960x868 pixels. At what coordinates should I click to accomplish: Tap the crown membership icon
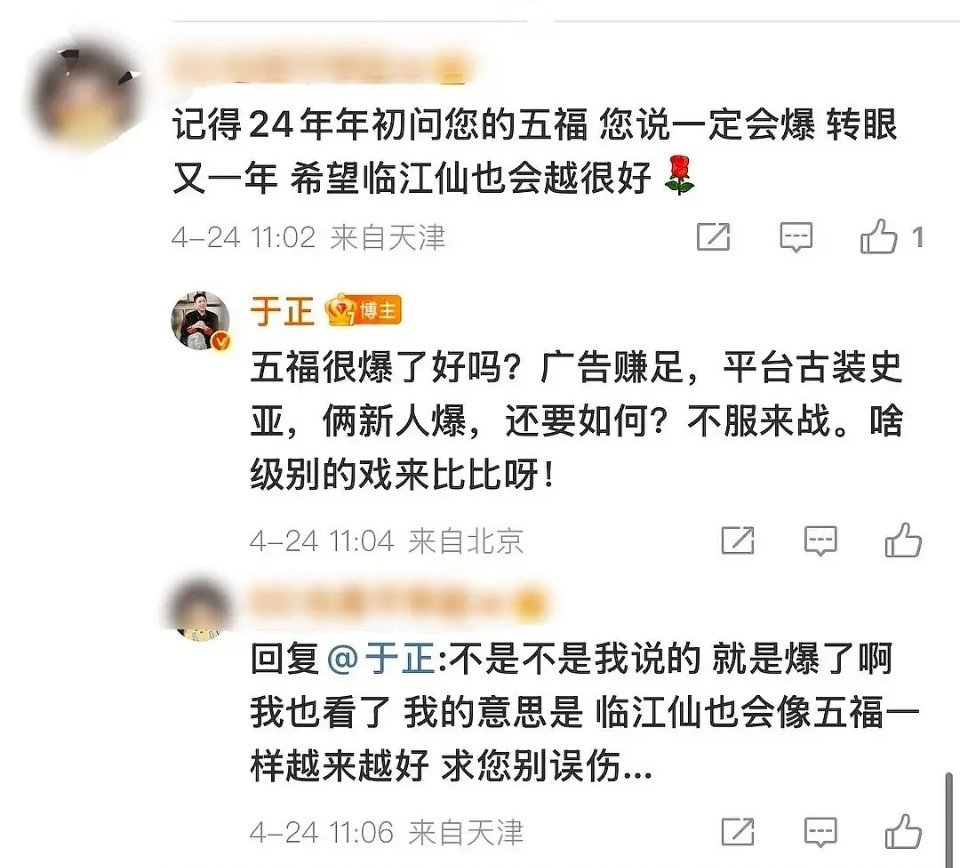(x=340, y=310)
